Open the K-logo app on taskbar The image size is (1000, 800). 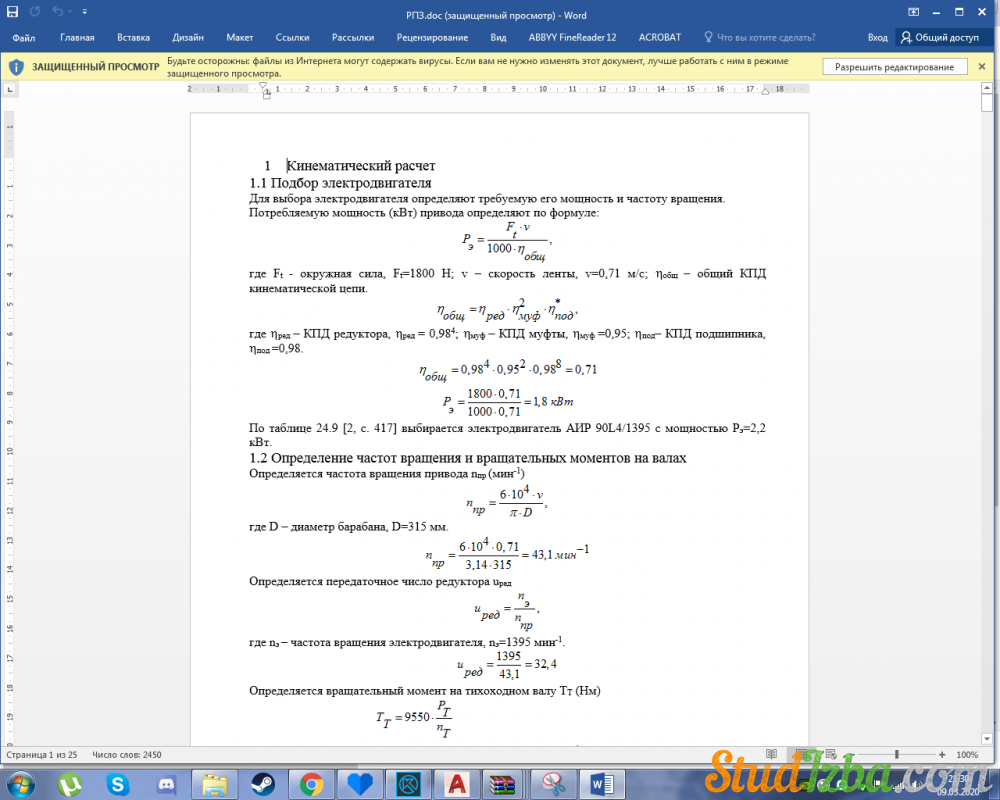pyautogui.click(x=408, y=784)
